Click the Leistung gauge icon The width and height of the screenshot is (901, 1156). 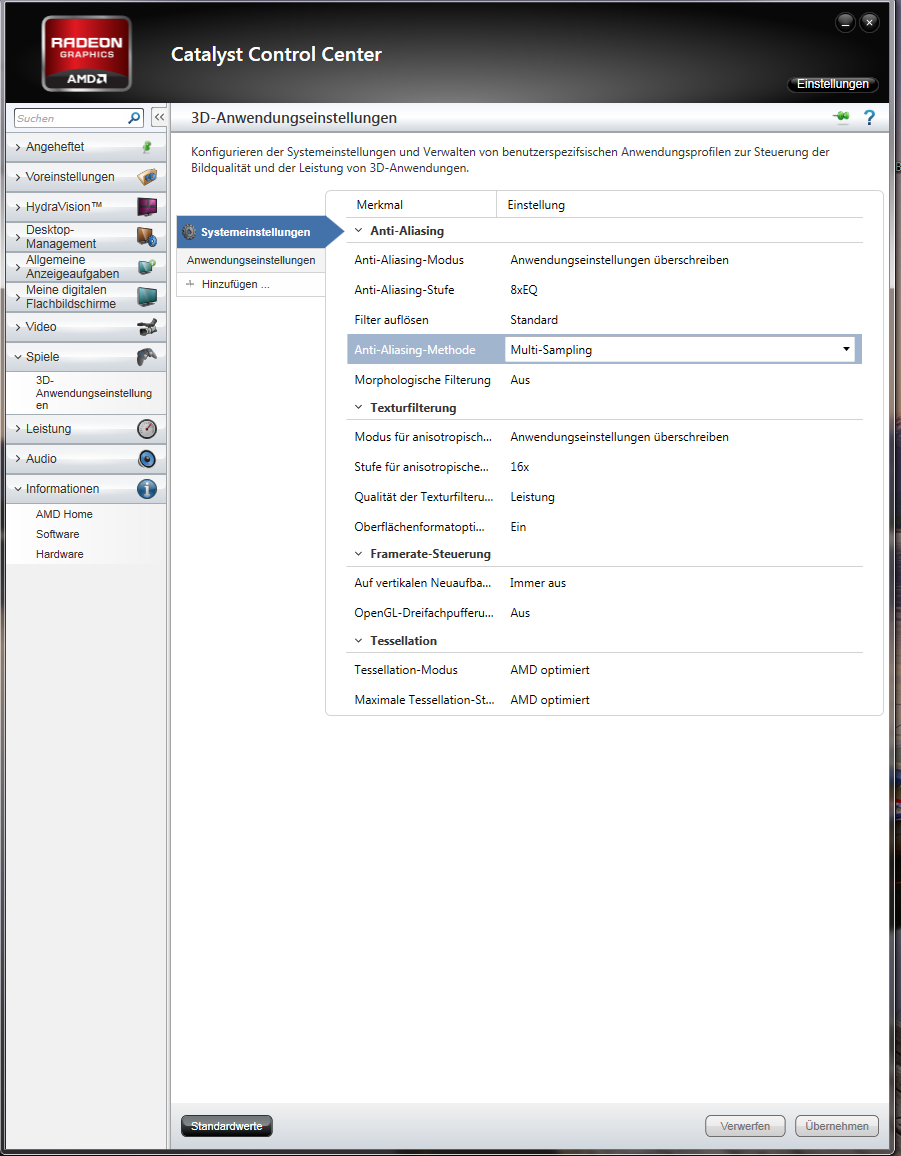coord(147,428)
